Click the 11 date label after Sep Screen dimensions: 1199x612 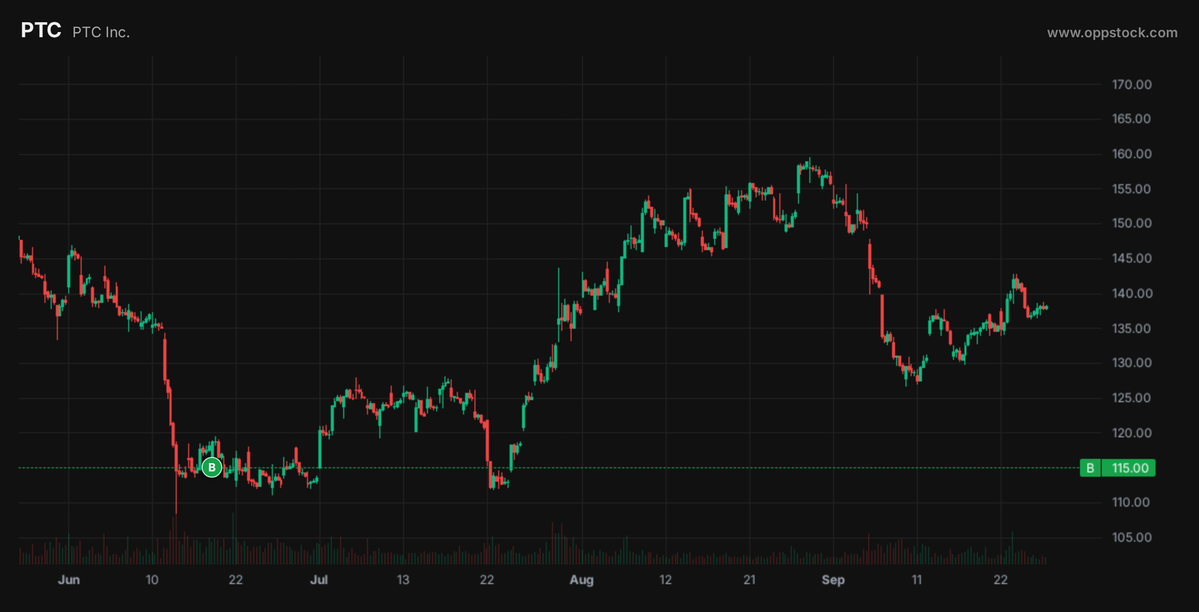coord(917,581)
